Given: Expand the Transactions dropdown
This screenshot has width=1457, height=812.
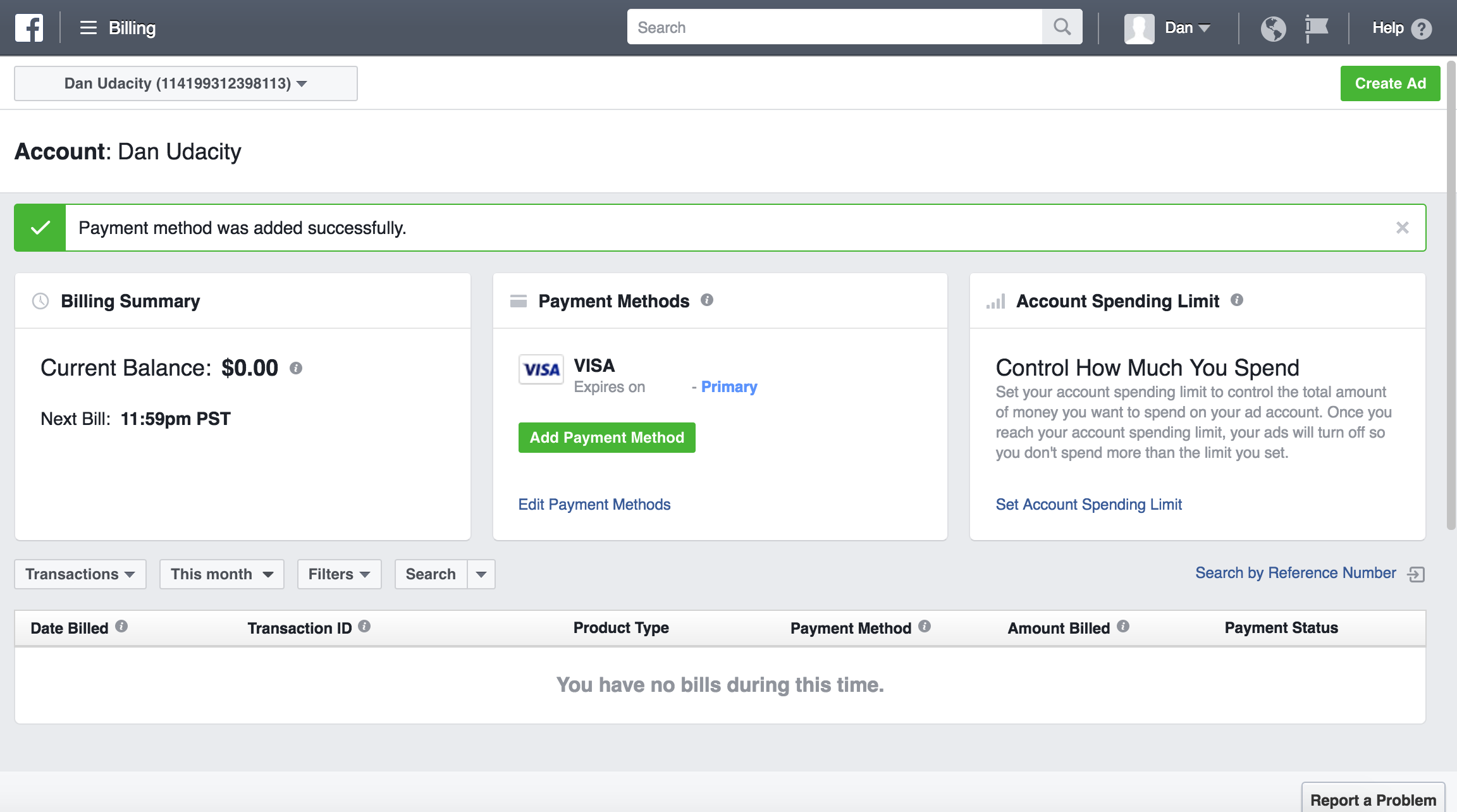Looking at the screenshot, I should click(80, 574).
